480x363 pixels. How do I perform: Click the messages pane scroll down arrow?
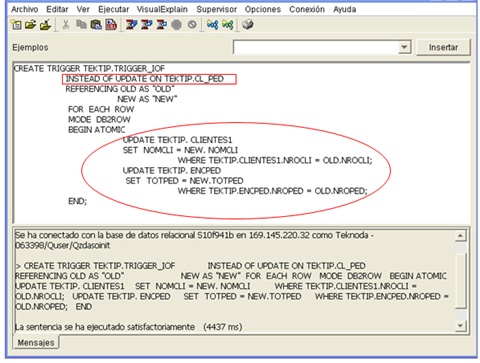(460, 325)
